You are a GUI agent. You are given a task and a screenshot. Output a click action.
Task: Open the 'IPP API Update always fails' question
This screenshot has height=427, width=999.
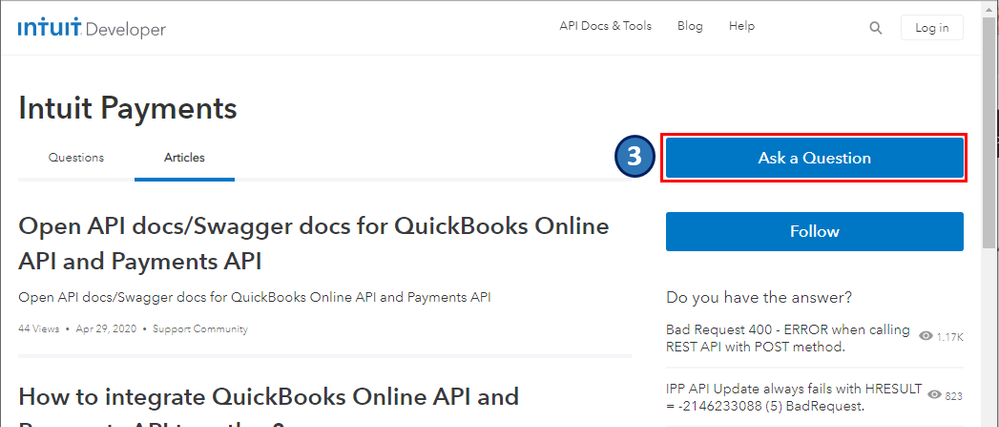(x=794, y=397)
